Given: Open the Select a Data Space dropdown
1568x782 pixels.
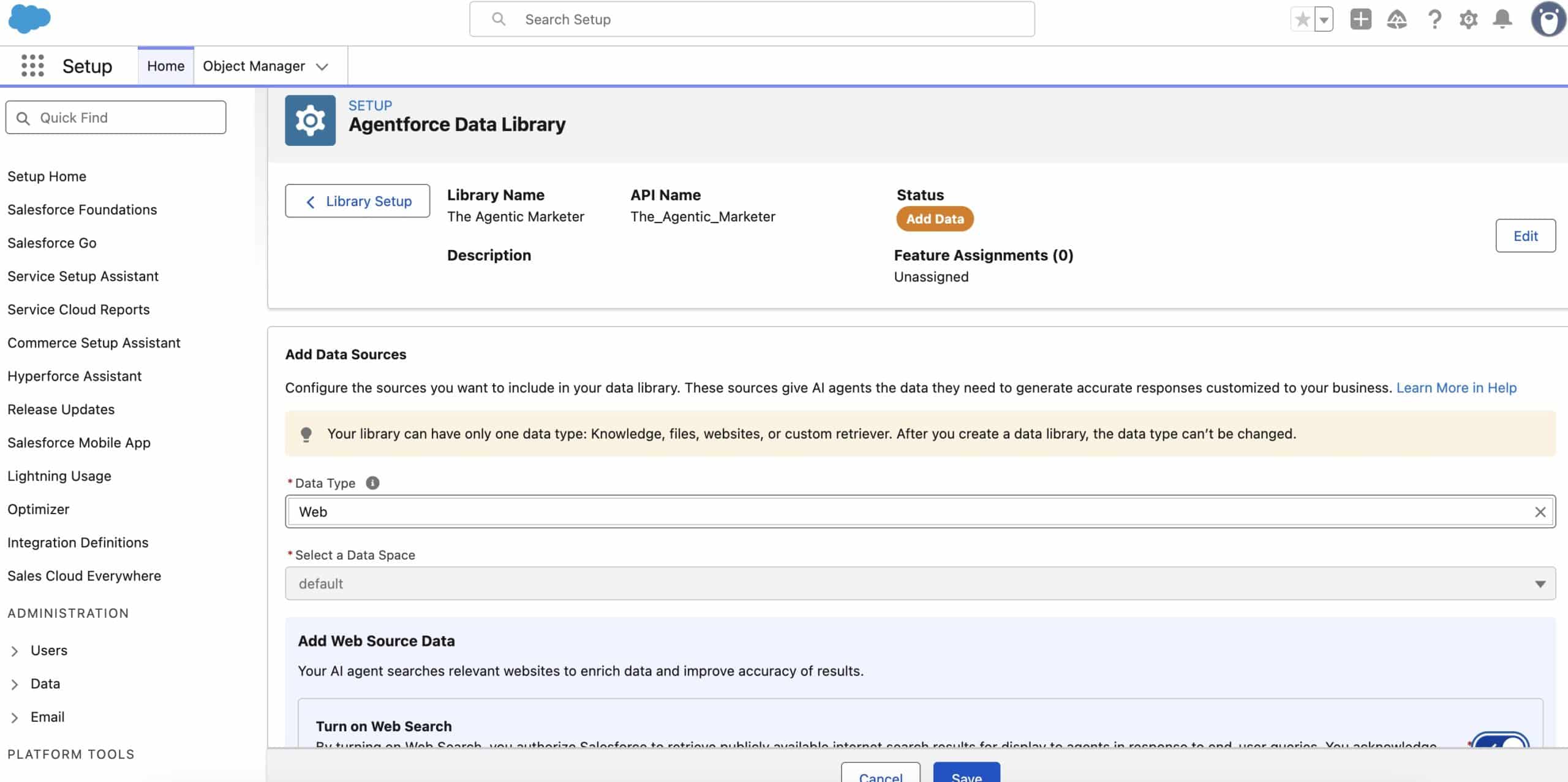Looking at the screenshot, I should pos(920,583).
